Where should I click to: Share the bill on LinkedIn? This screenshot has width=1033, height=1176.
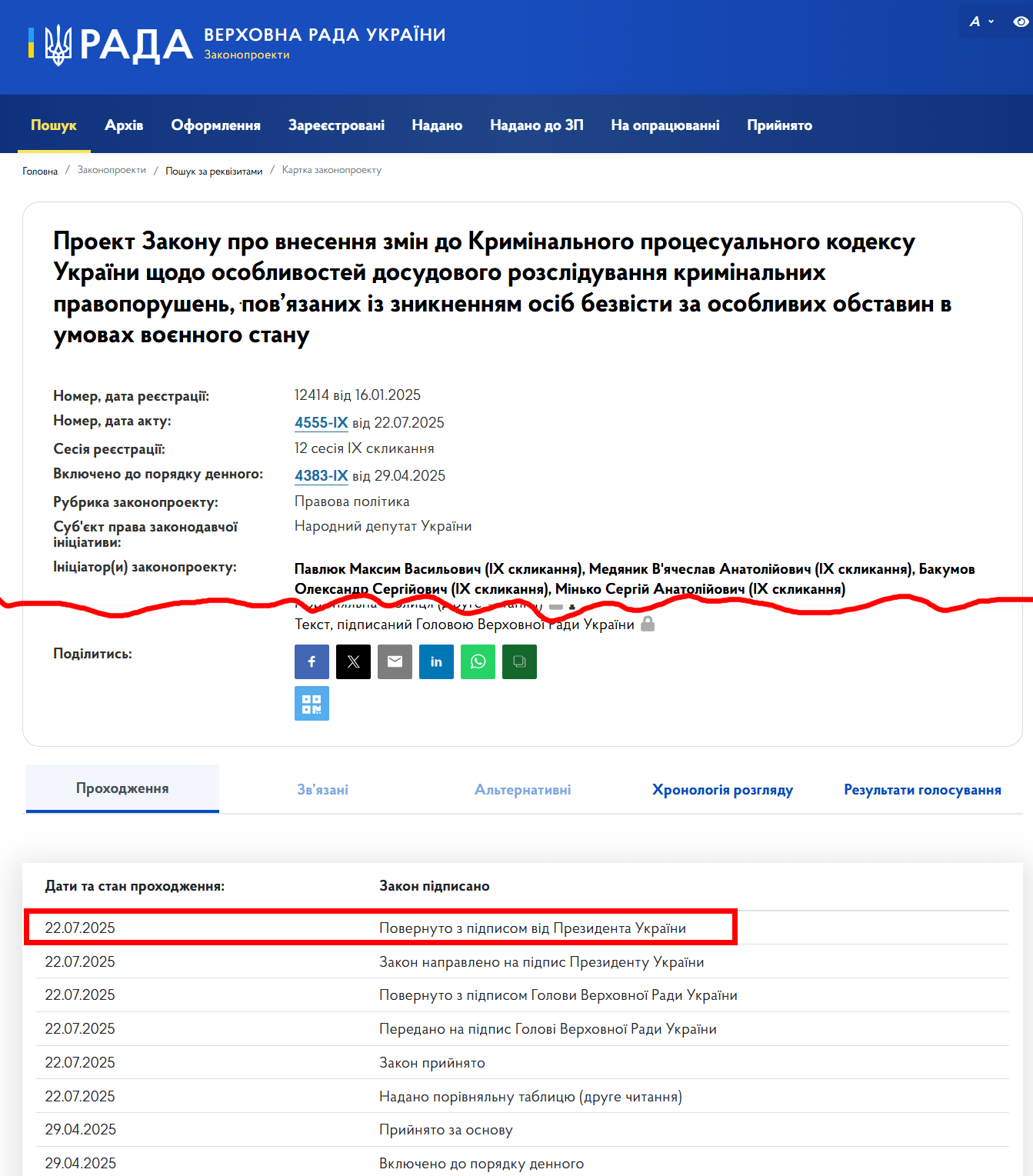(x=436, y=661)
